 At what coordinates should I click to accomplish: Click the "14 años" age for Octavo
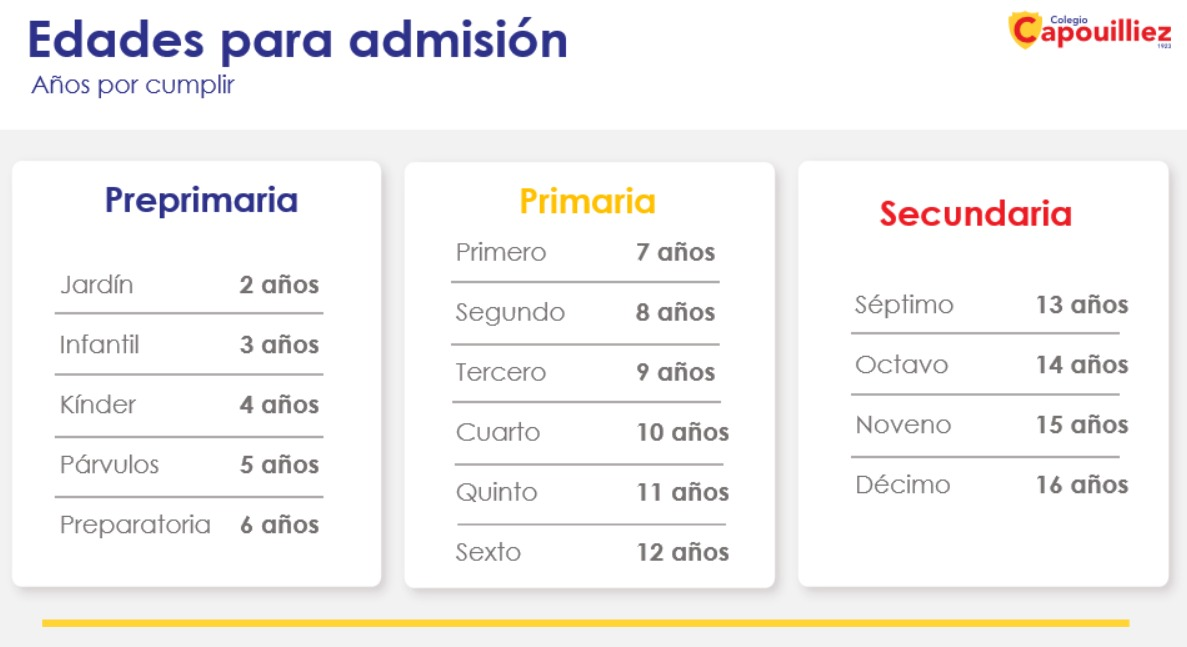tap(1082, 365)
